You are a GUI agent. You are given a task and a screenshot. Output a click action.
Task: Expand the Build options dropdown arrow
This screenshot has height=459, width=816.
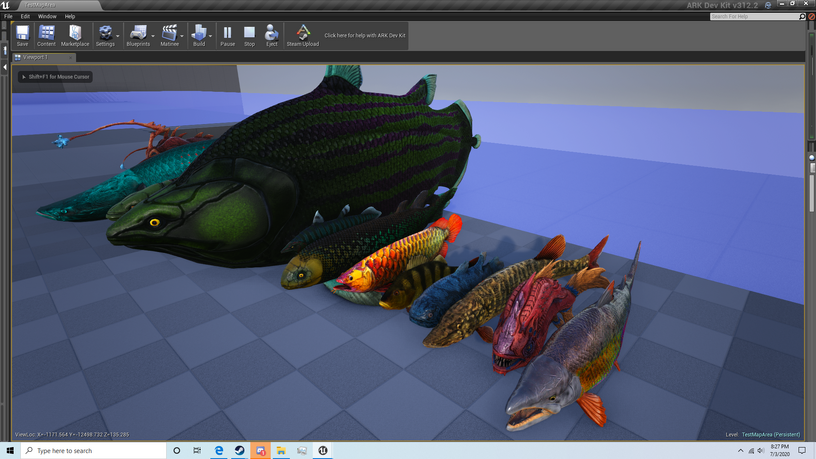(x=210, y=36)
